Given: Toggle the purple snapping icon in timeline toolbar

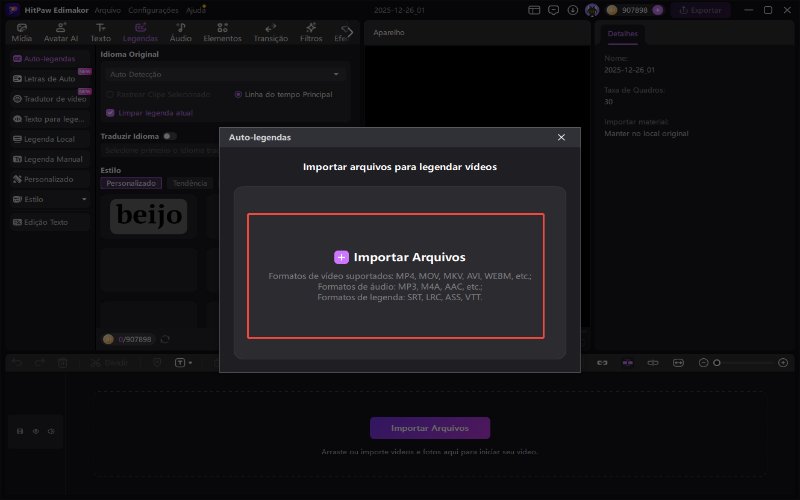Looking at the screenshot, I should (628, 363).
